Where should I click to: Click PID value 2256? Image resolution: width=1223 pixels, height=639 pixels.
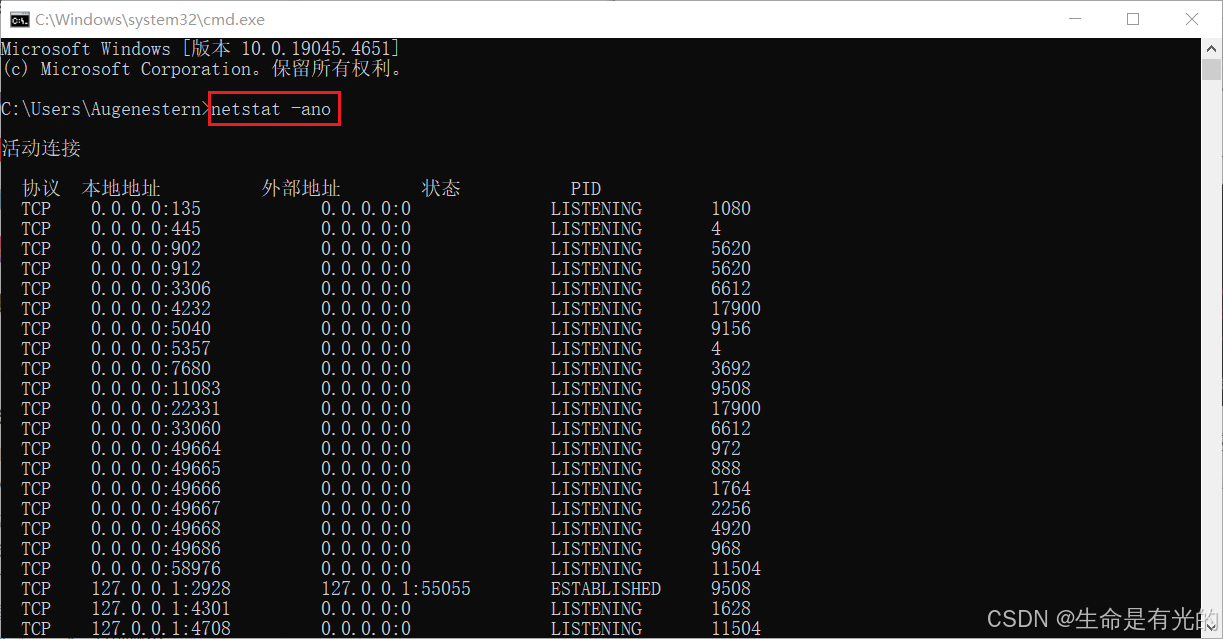tap(731, 509)
